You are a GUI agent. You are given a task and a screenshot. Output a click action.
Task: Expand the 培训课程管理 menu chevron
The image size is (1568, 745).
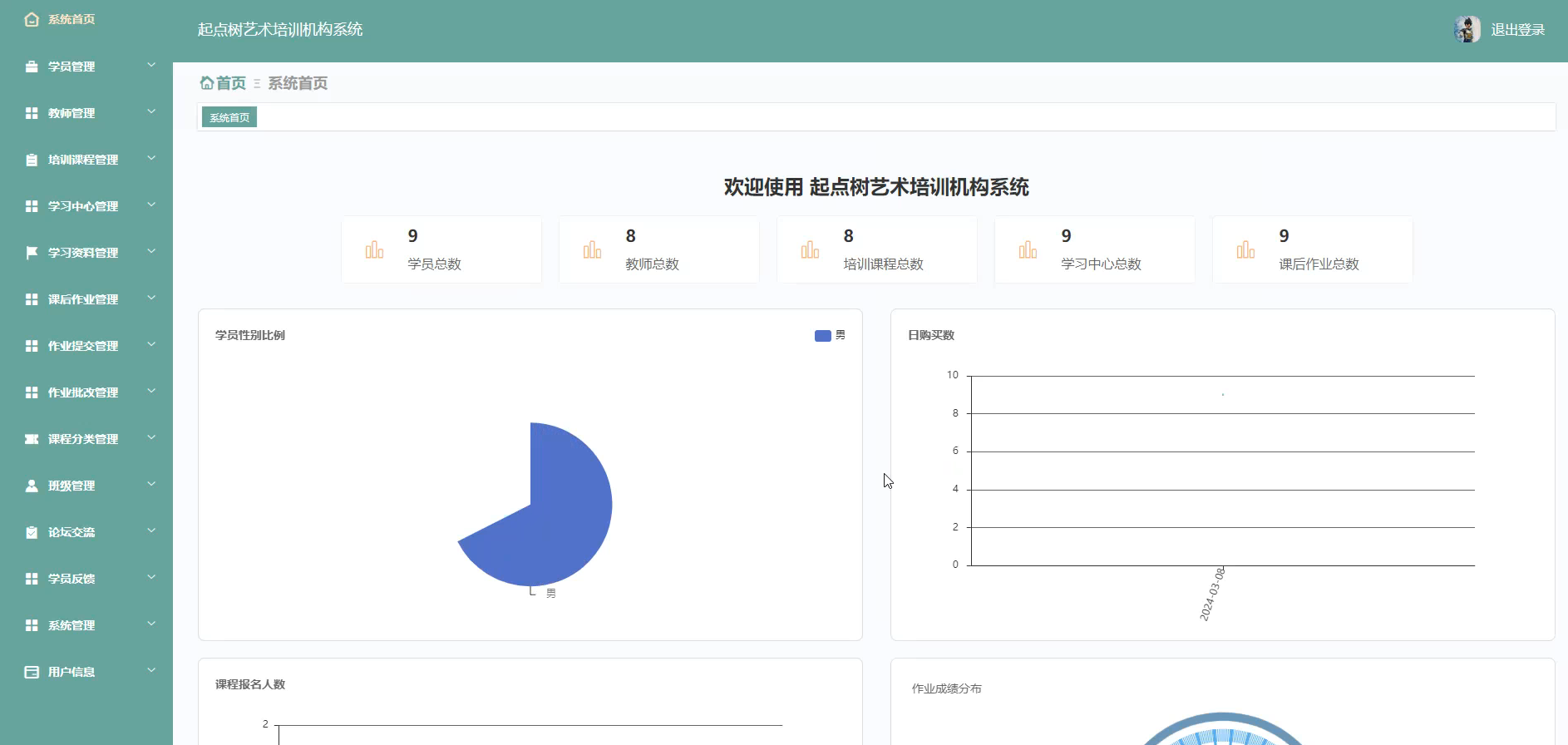coord(151,158)
